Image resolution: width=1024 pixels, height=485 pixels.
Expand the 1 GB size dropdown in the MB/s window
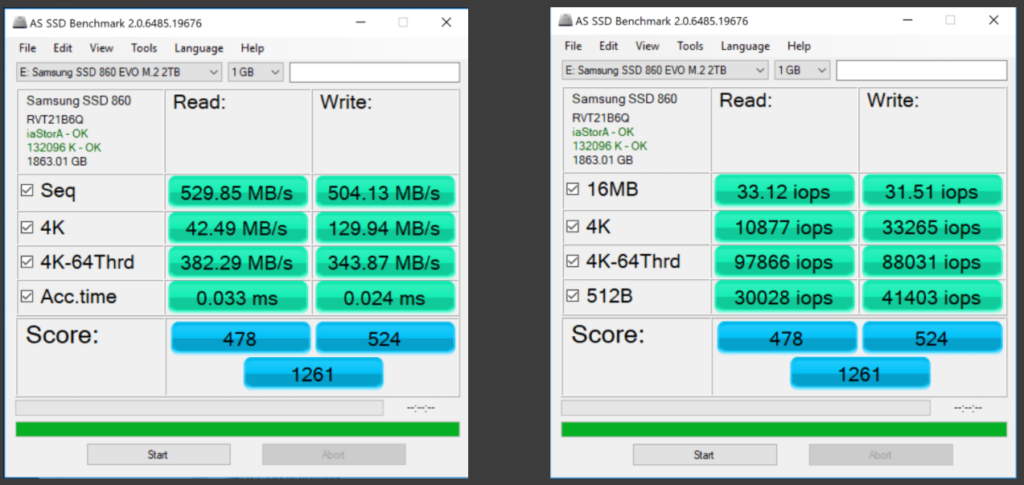256,72
